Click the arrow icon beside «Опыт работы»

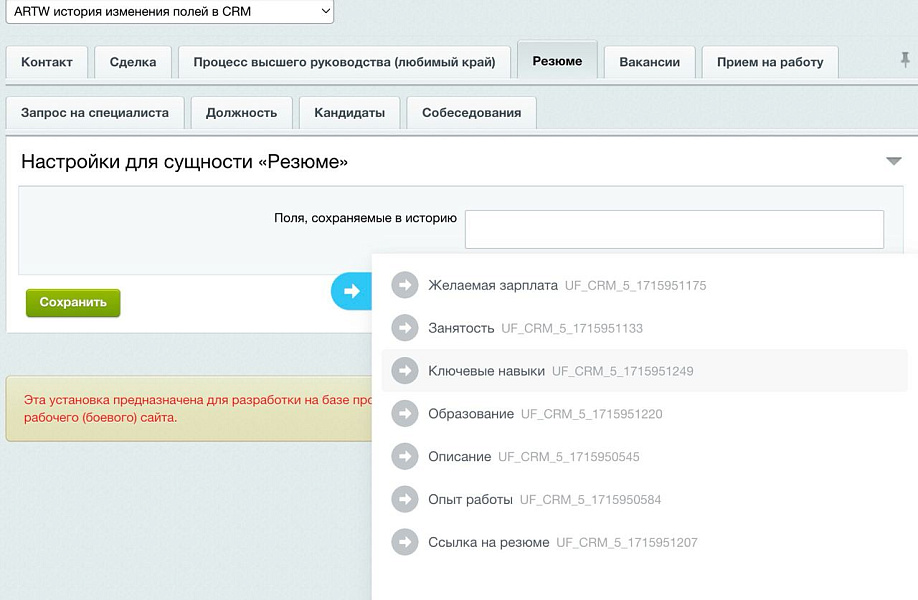(404, 499)
